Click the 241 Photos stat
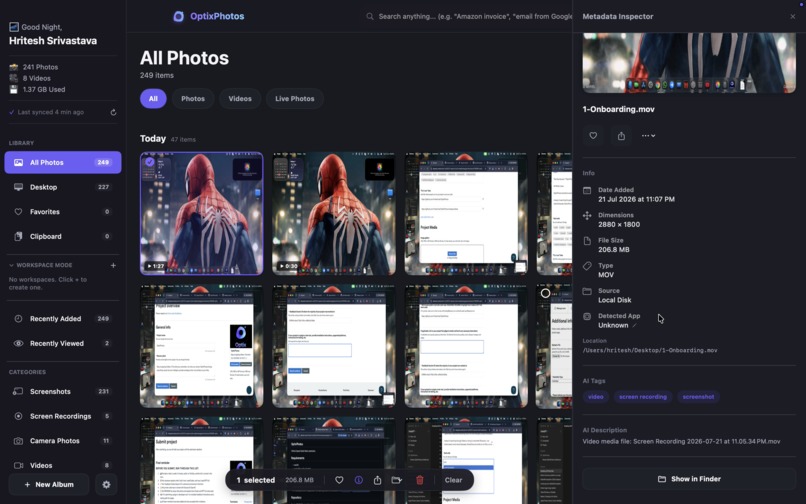Image resolution: width=806 pixels, height=504 pixels. click(40, 67)
